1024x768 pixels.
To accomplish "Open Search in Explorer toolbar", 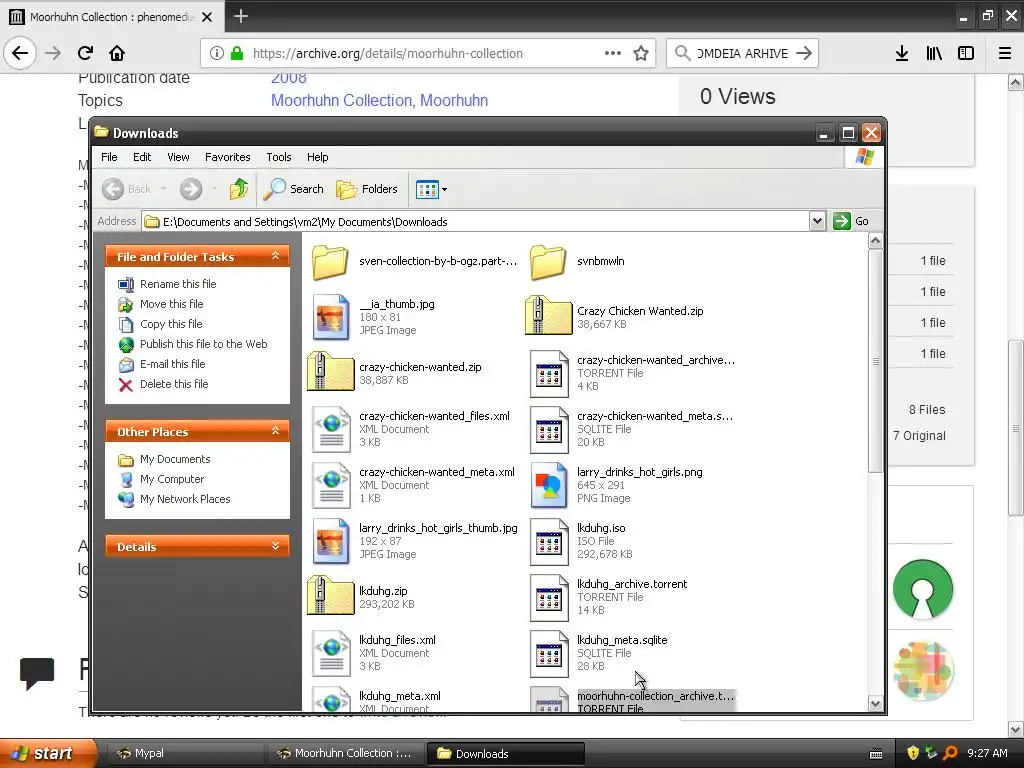I will coord(294,189).
